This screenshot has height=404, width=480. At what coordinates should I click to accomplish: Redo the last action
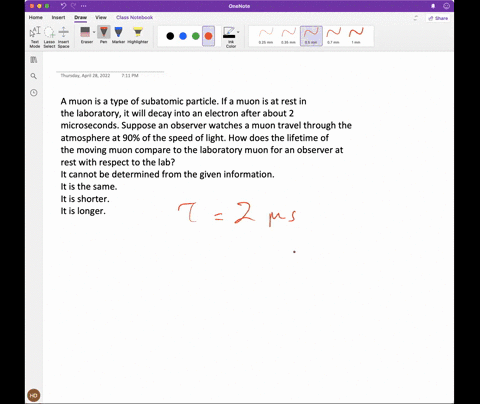(74, 6)
